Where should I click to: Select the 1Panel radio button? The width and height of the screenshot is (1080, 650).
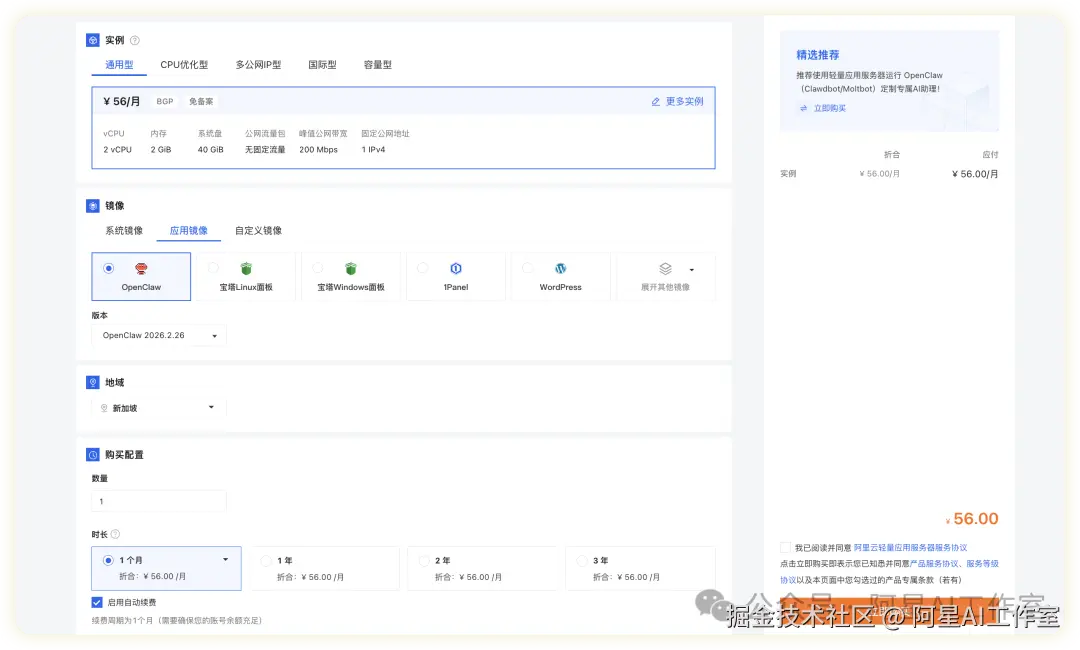point(423,268)
